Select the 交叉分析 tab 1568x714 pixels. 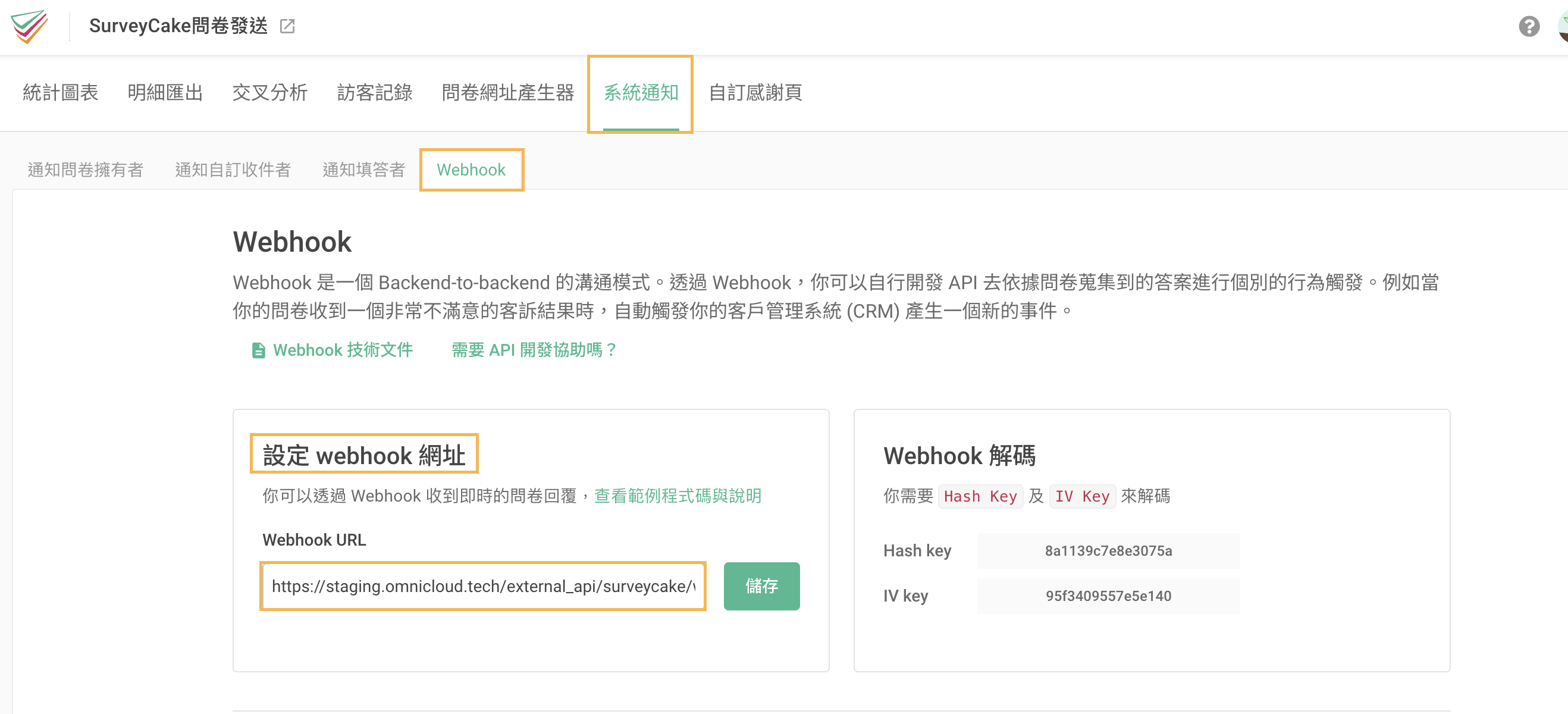coord(269,92)
